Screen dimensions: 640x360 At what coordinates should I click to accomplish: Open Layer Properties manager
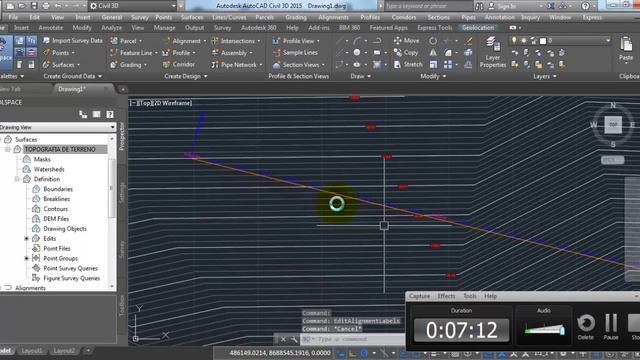pos(493,52)
